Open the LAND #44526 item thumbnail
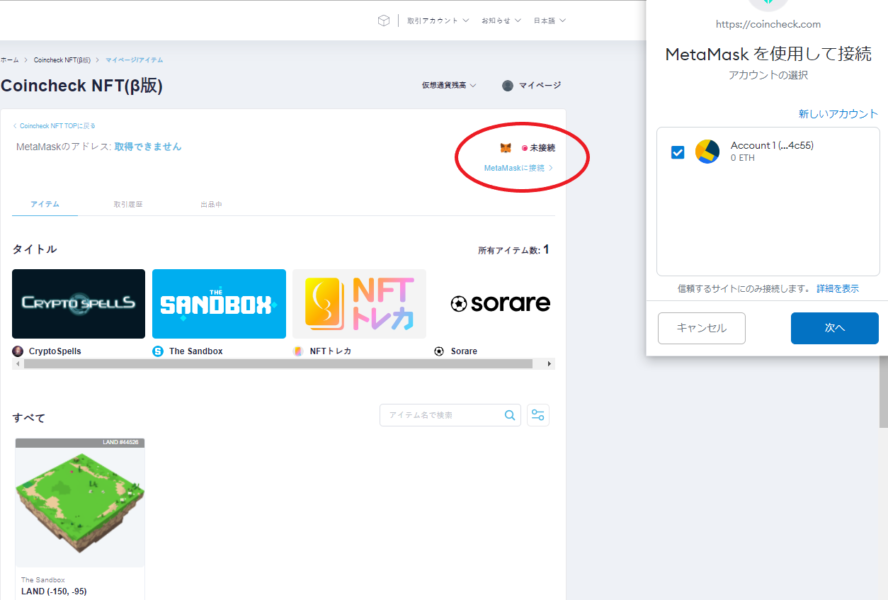This screenshot has width=888, height=600. 80,503
